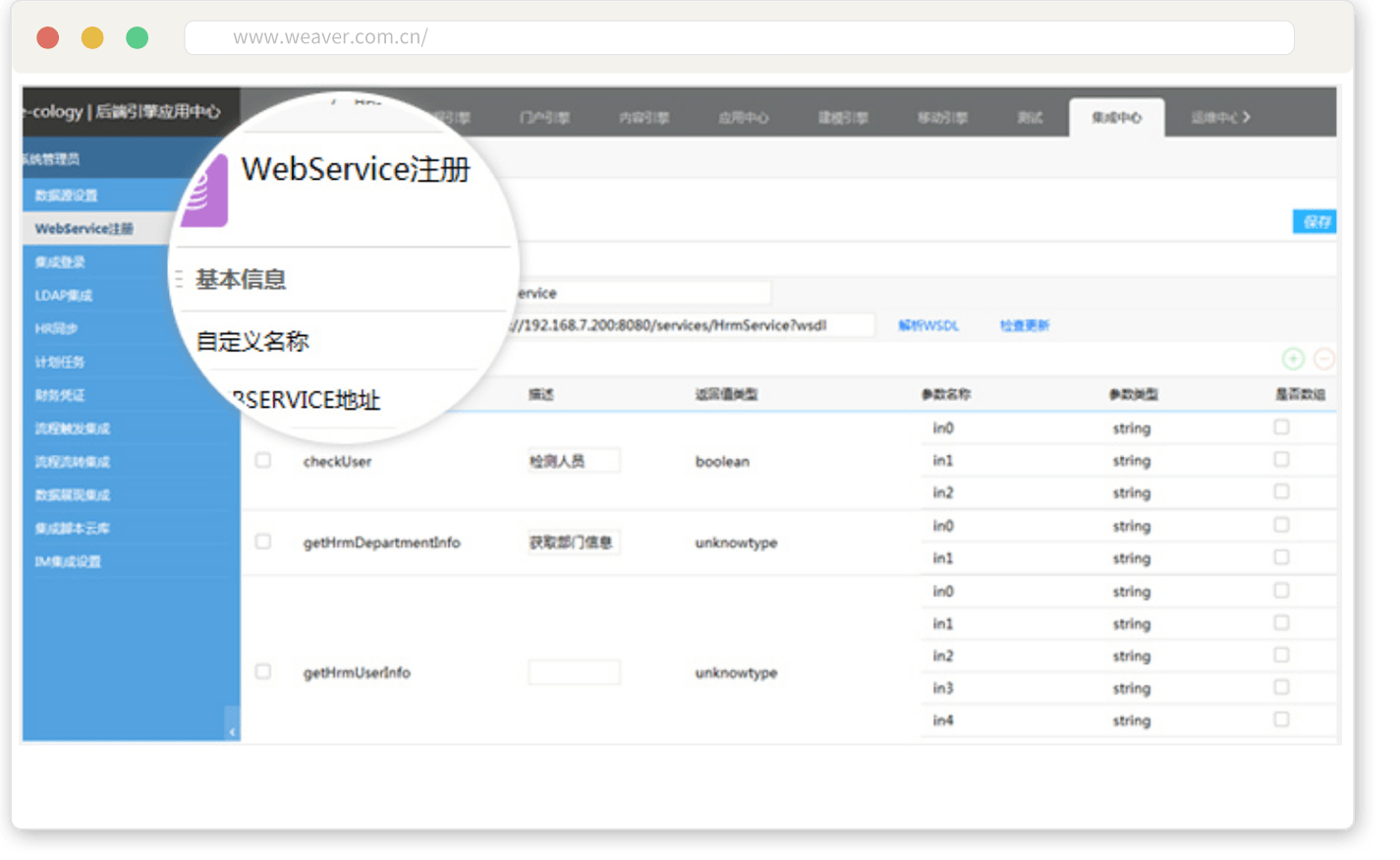
Task: Click the 检查更新 link
Action: (x=1025, y=325)
